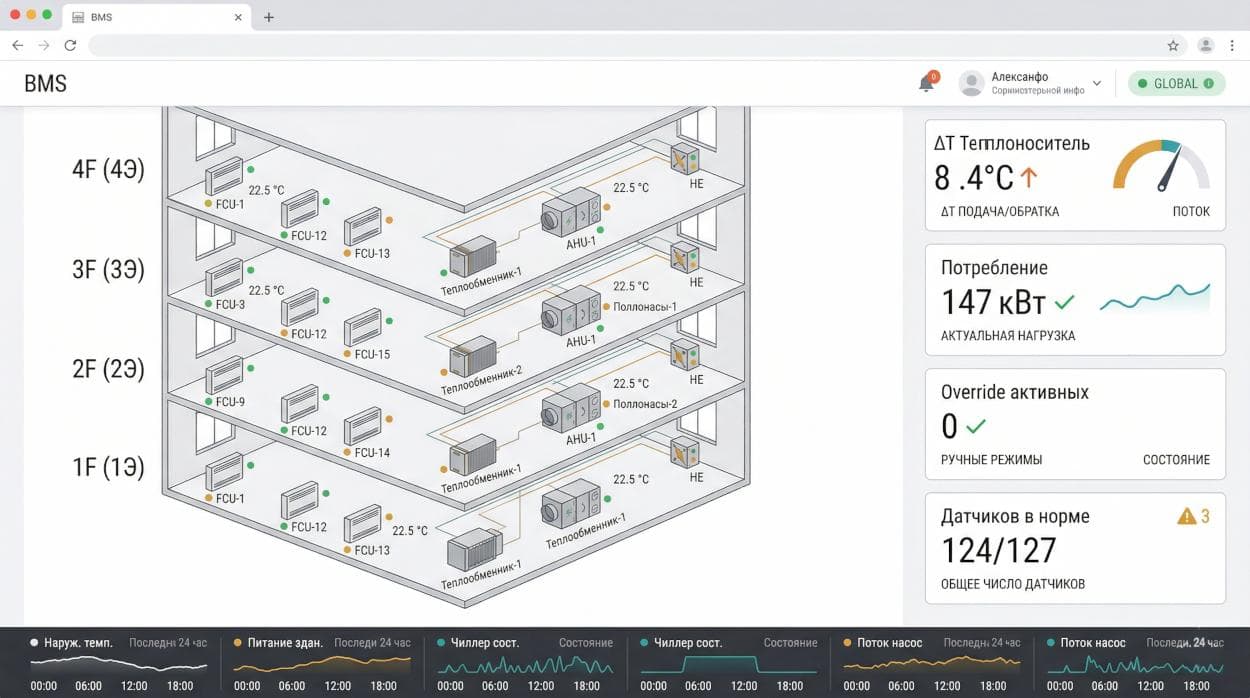Select the FCU-12 unit on floor 1F
The height and width of the screenshot is (698, 1250).
(300, 502)
